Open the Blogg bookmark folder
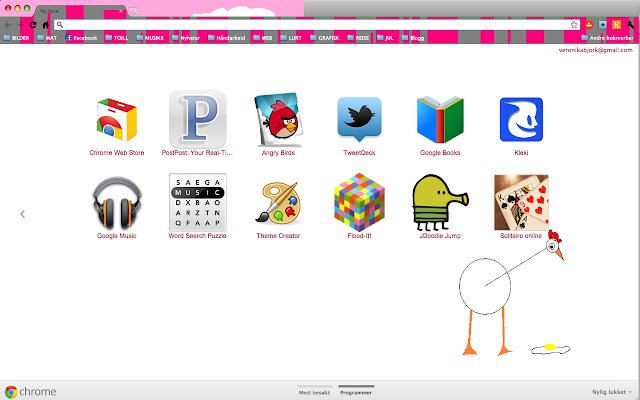640x400 pixels. click(413, 38)
